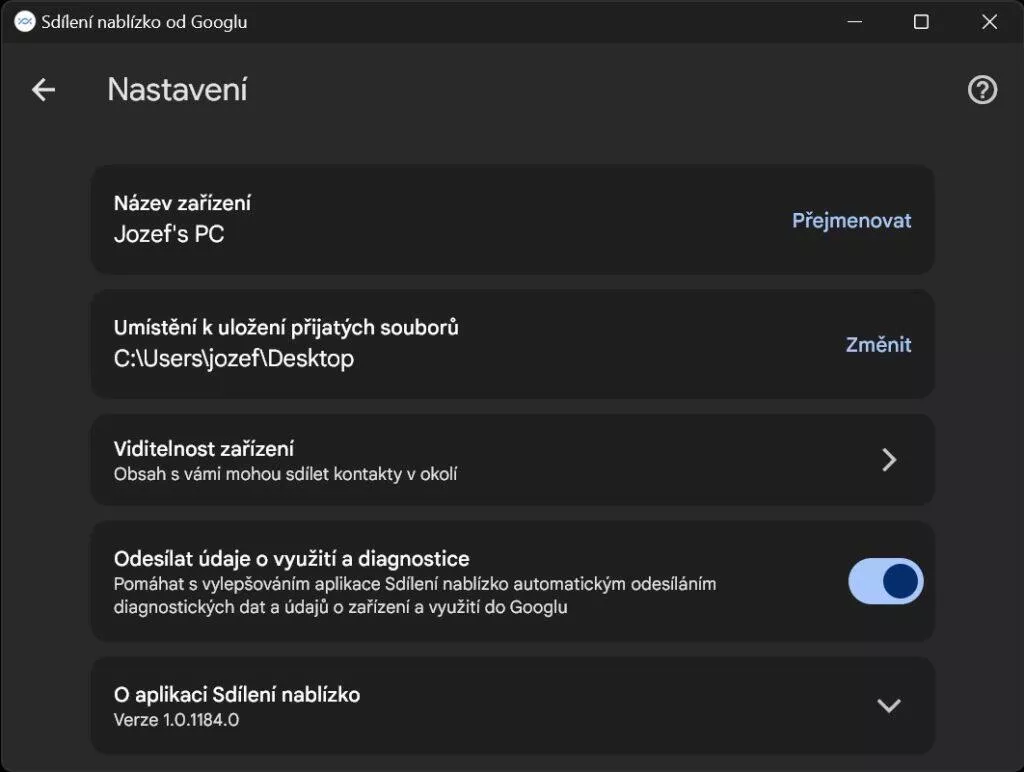1024x772 pixels.
Task: Click the 'Odesílat údaje o využití a diagnostice' label
Action: coord(291,559)
